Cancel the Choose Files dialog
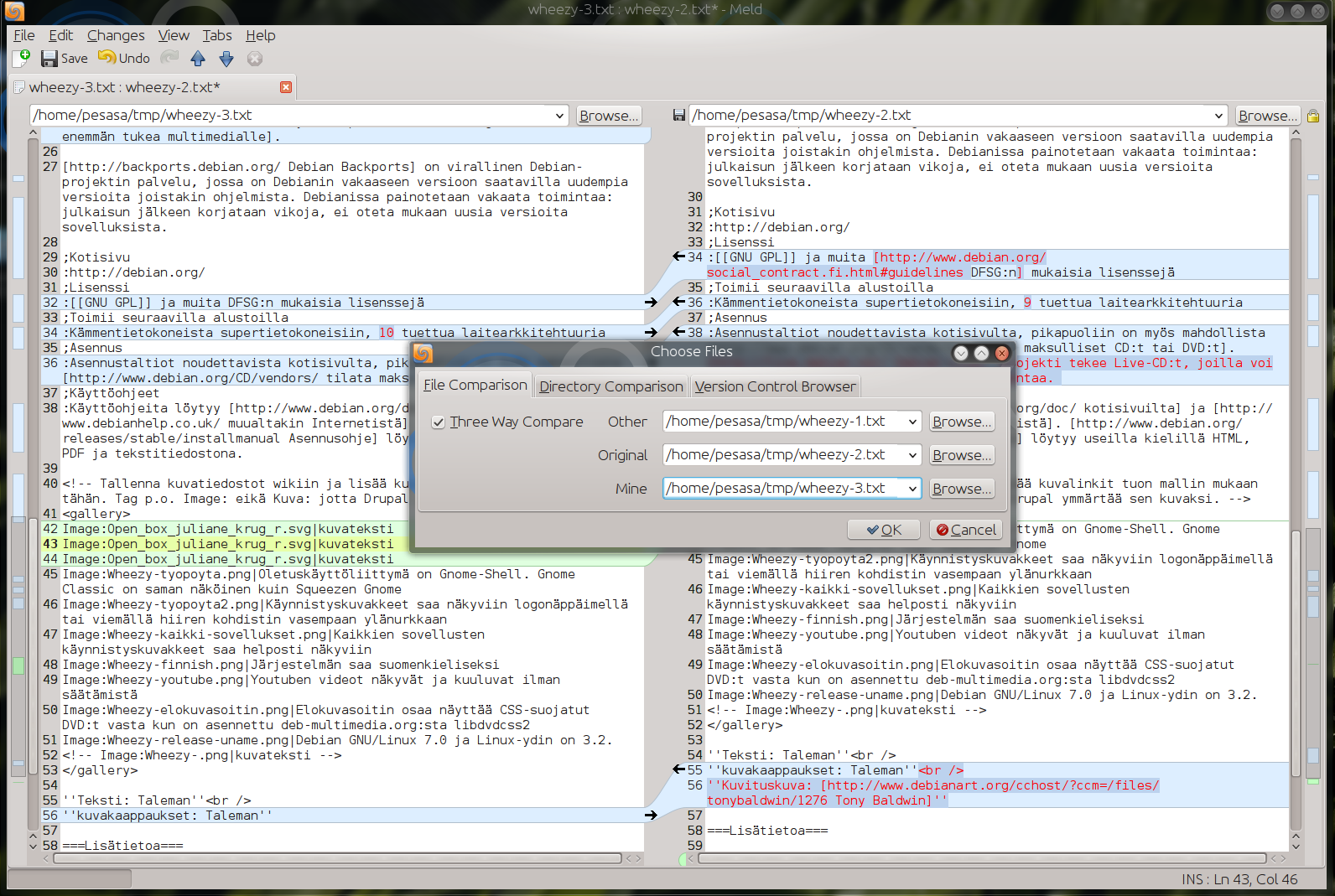This screenshot has width=1335, height=896. point(966,530)
